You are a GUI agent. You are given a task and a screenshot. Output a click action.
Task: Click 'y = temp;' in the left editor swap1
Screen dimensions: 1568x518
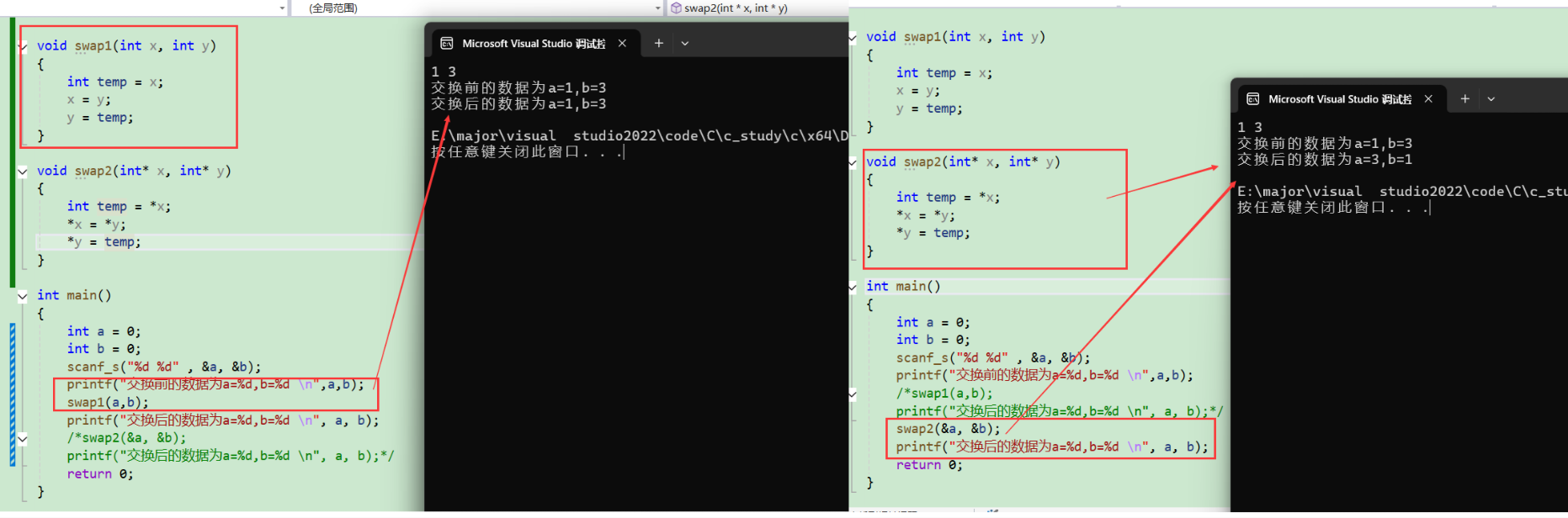click(x=100, y=118)
